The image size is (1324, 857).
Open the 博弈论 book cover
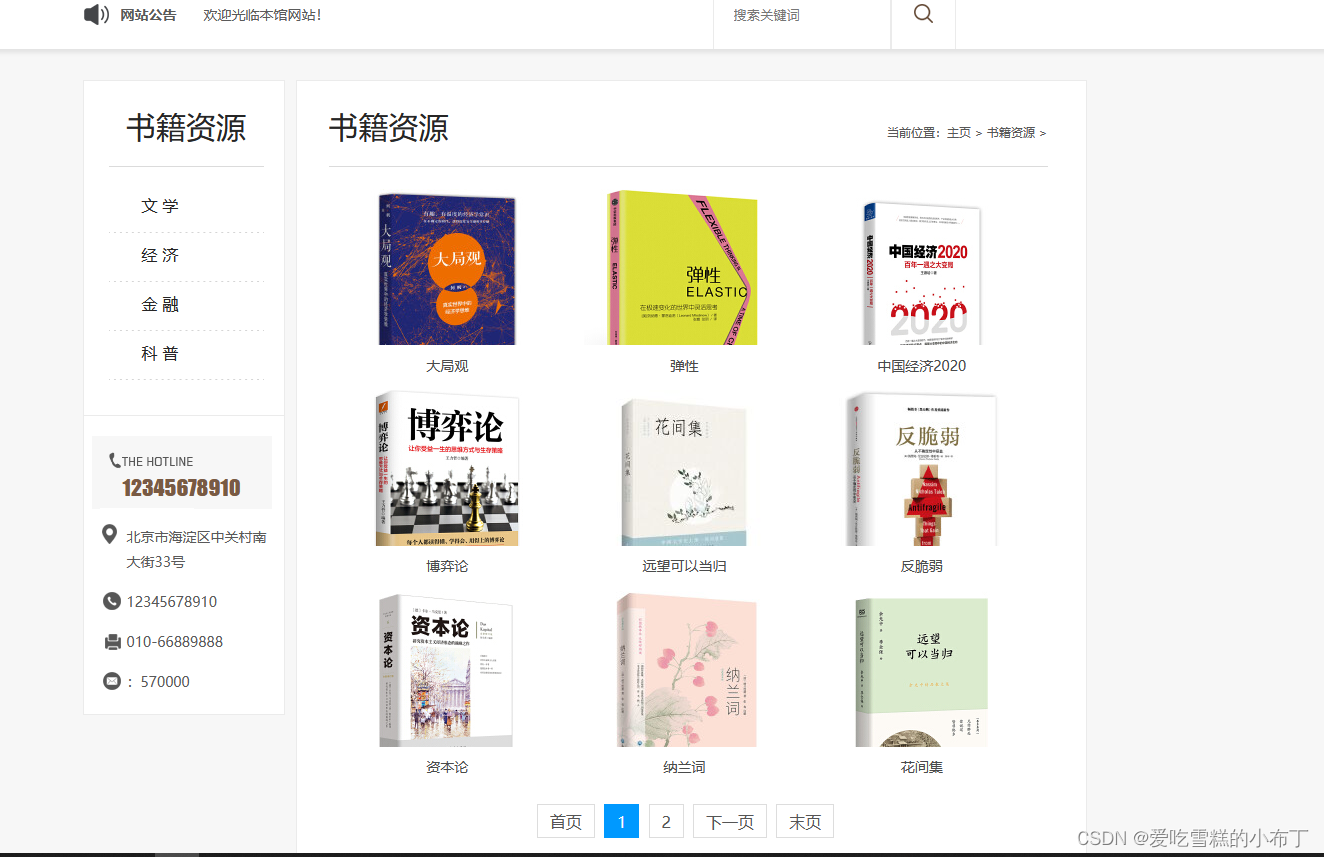[446, 468]
